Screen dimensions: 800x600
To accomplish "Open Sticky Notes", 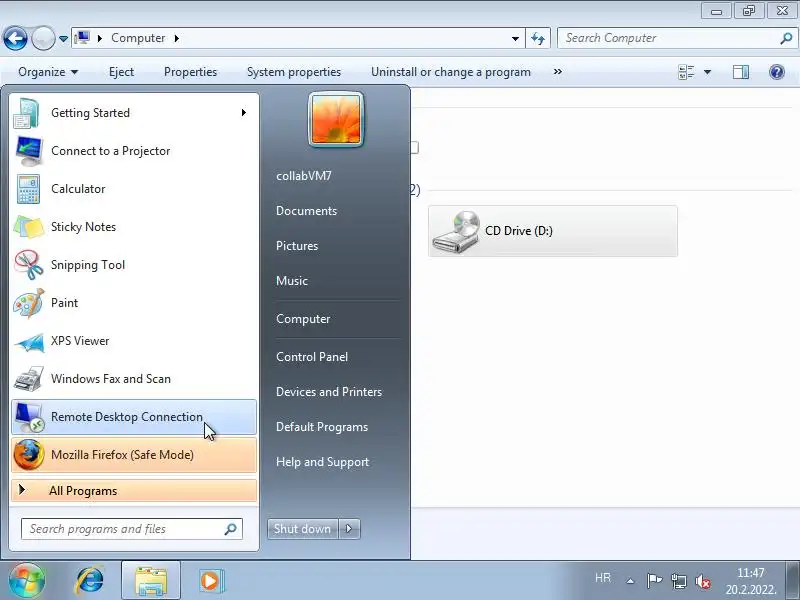I will tap(134, 227).
